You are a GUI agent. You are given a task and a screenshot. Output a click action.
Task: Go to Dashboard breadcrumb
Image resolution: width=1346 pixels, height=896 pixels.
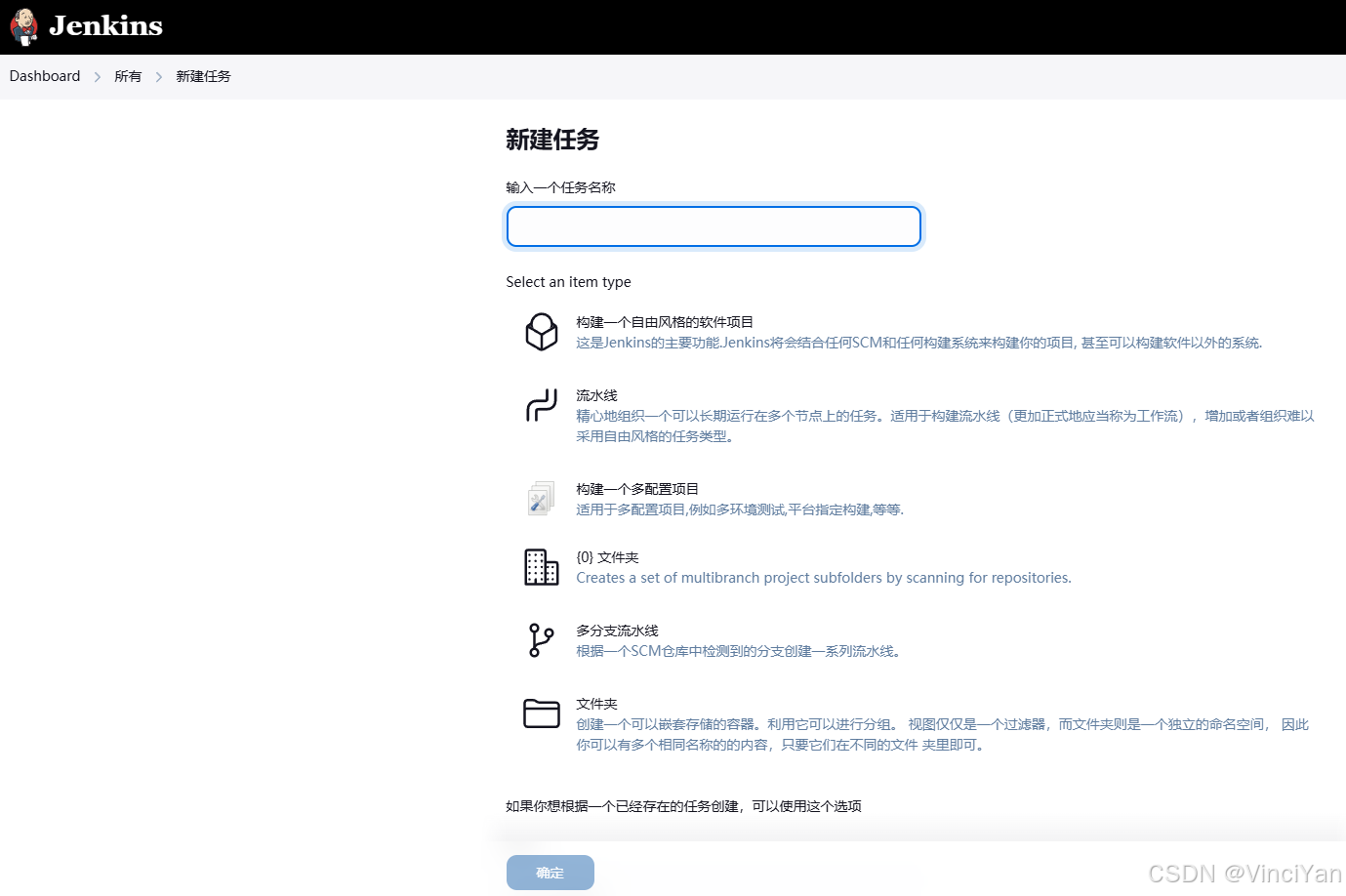[x=45, y=76]
